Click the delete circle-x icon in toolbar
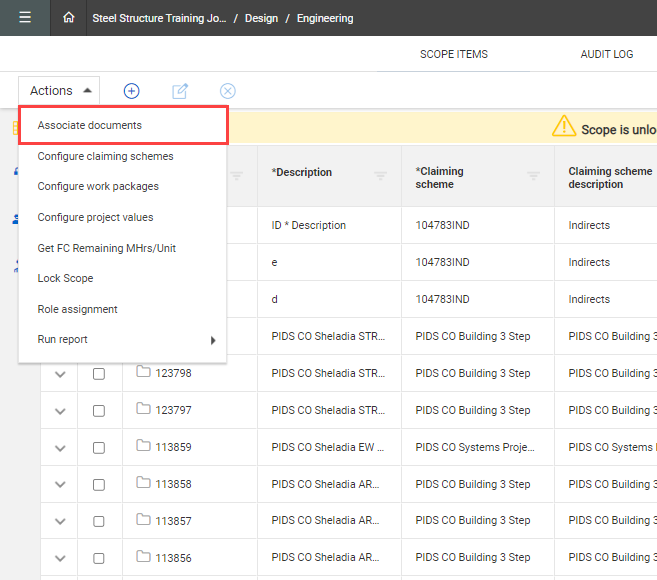657x580 pixels. click(227, 91)
